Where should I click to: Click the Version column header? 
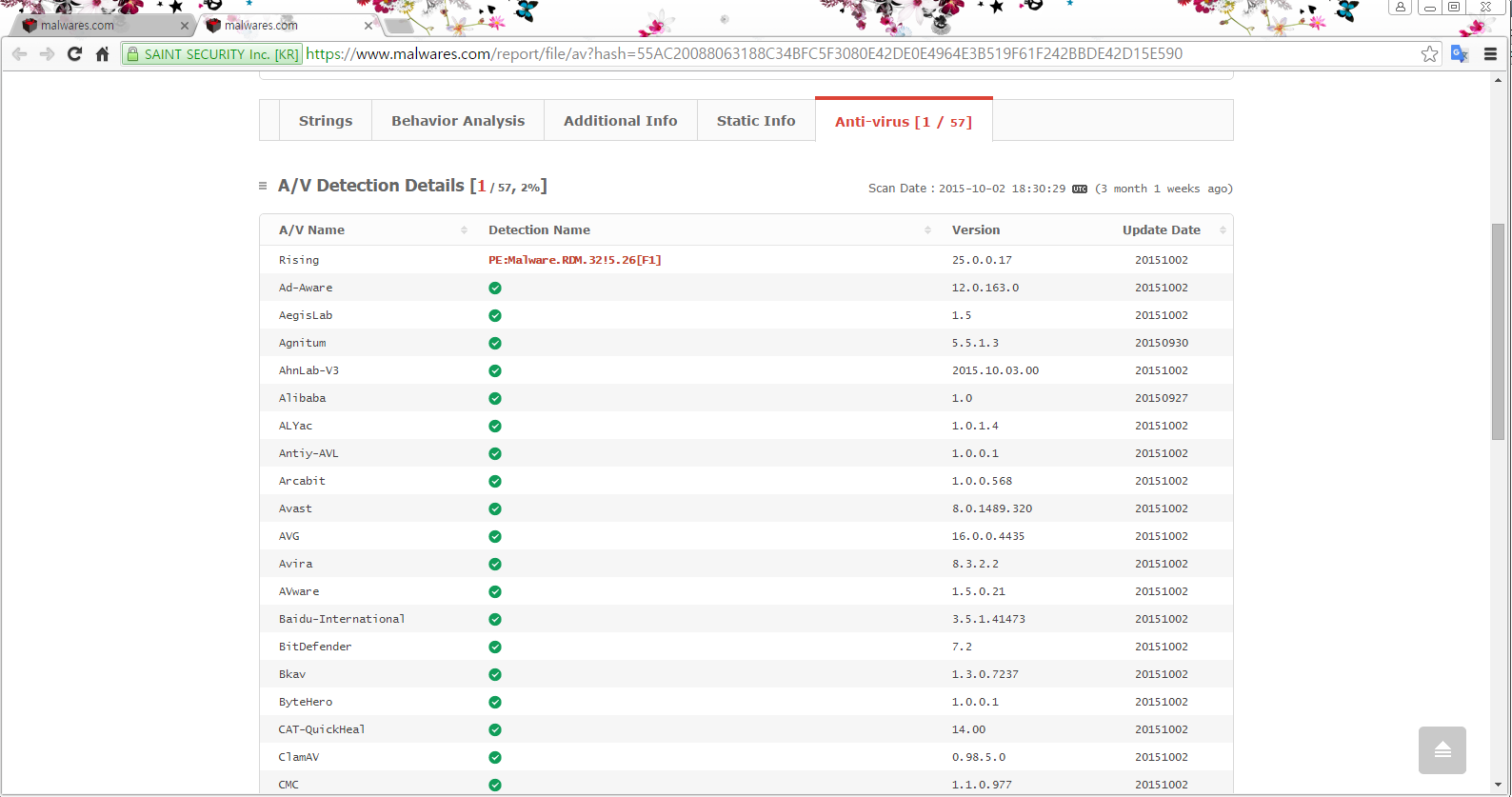(x=976, y=229)
